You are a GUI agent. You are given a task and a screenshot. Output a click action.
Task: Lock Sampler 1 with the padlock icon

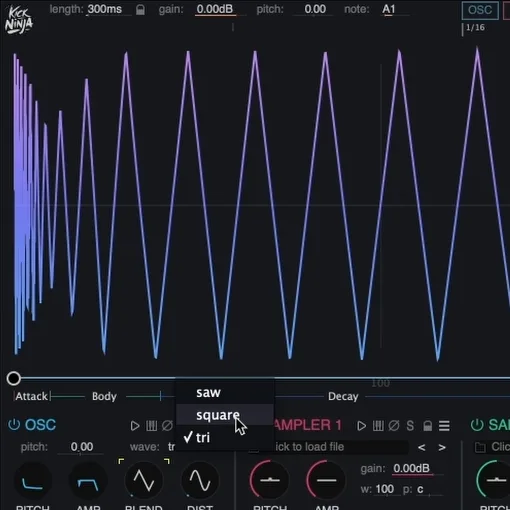427,426
